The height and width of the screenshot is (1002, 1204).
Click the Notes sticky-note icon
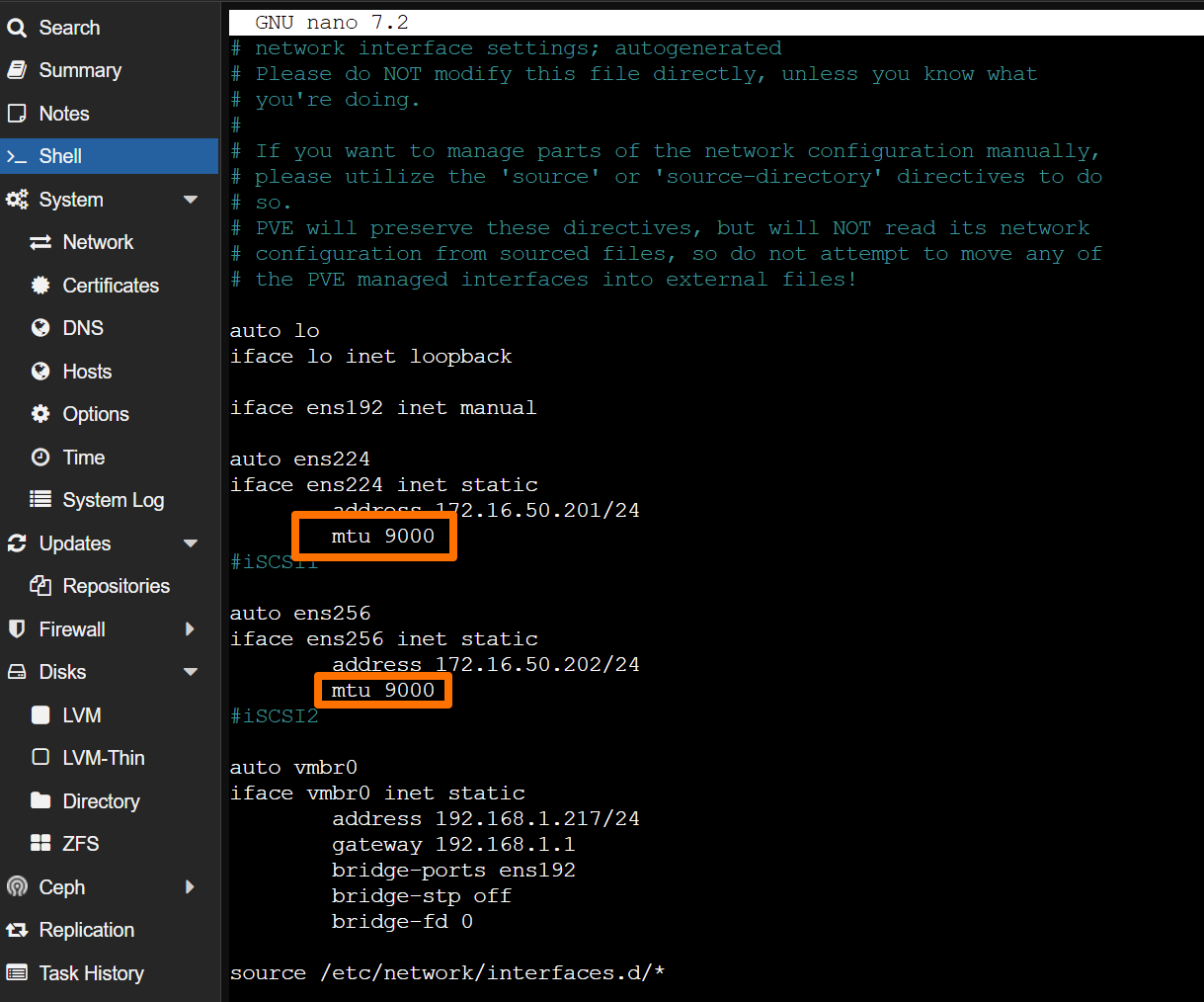pyautogui.click(x=17, y=114)
